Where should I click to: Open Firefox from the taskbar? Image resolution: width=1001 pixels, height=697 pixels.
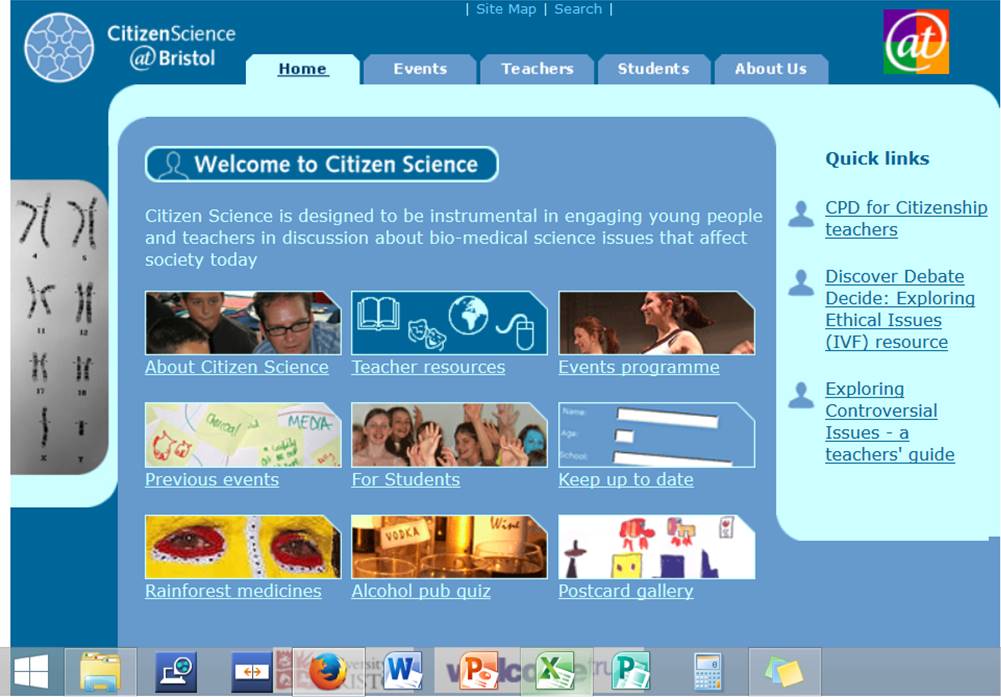(x=327, y=671)
